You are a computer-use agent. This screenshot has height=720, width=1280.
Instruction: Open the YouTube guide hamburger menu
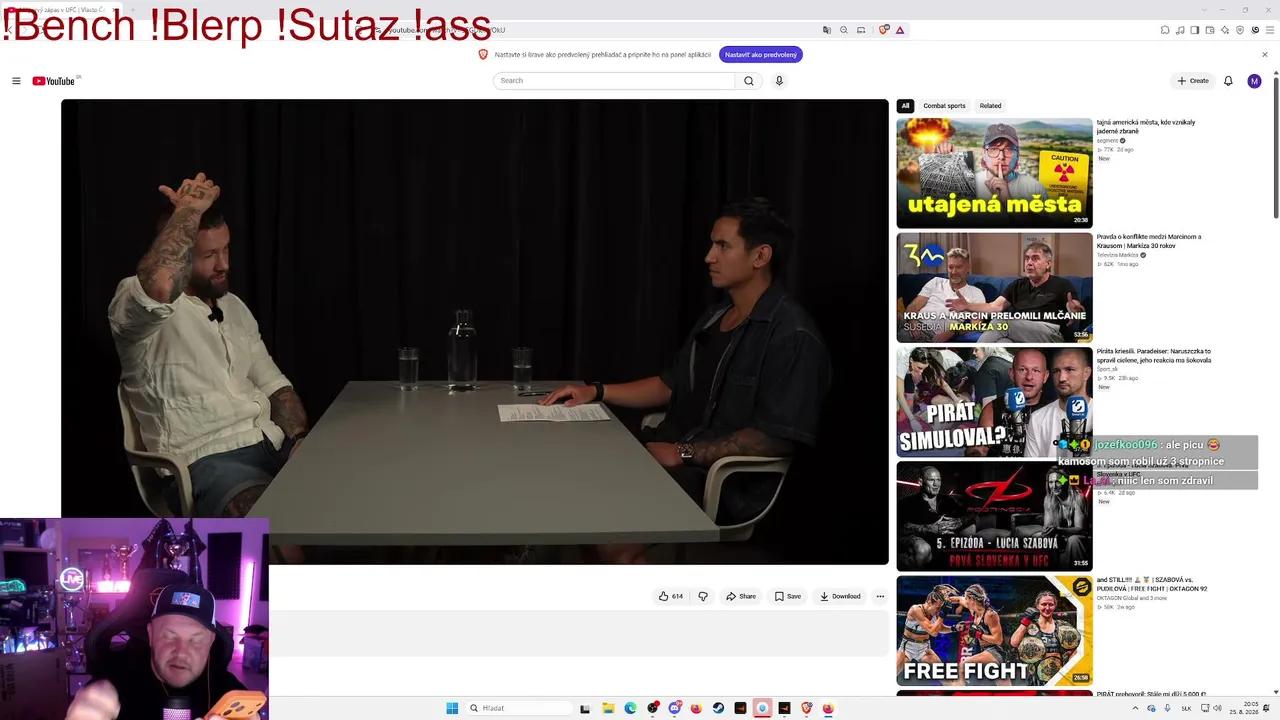coord(16,81)
